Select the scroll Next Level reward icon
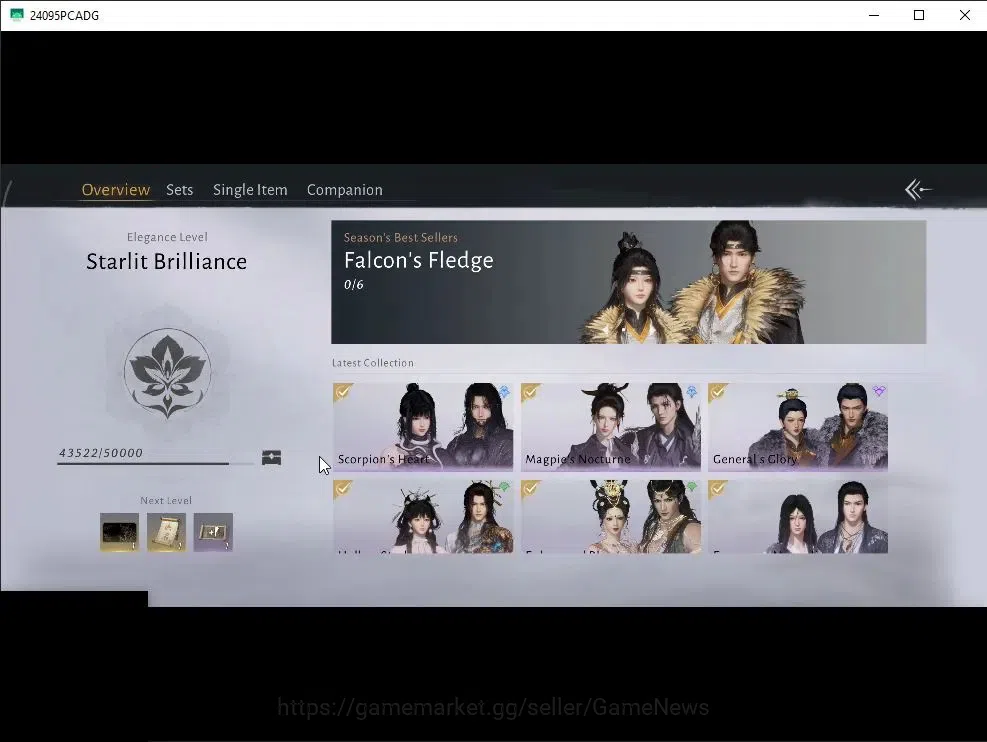The width and height of the screenshot is (987, 742). [166, 532]
